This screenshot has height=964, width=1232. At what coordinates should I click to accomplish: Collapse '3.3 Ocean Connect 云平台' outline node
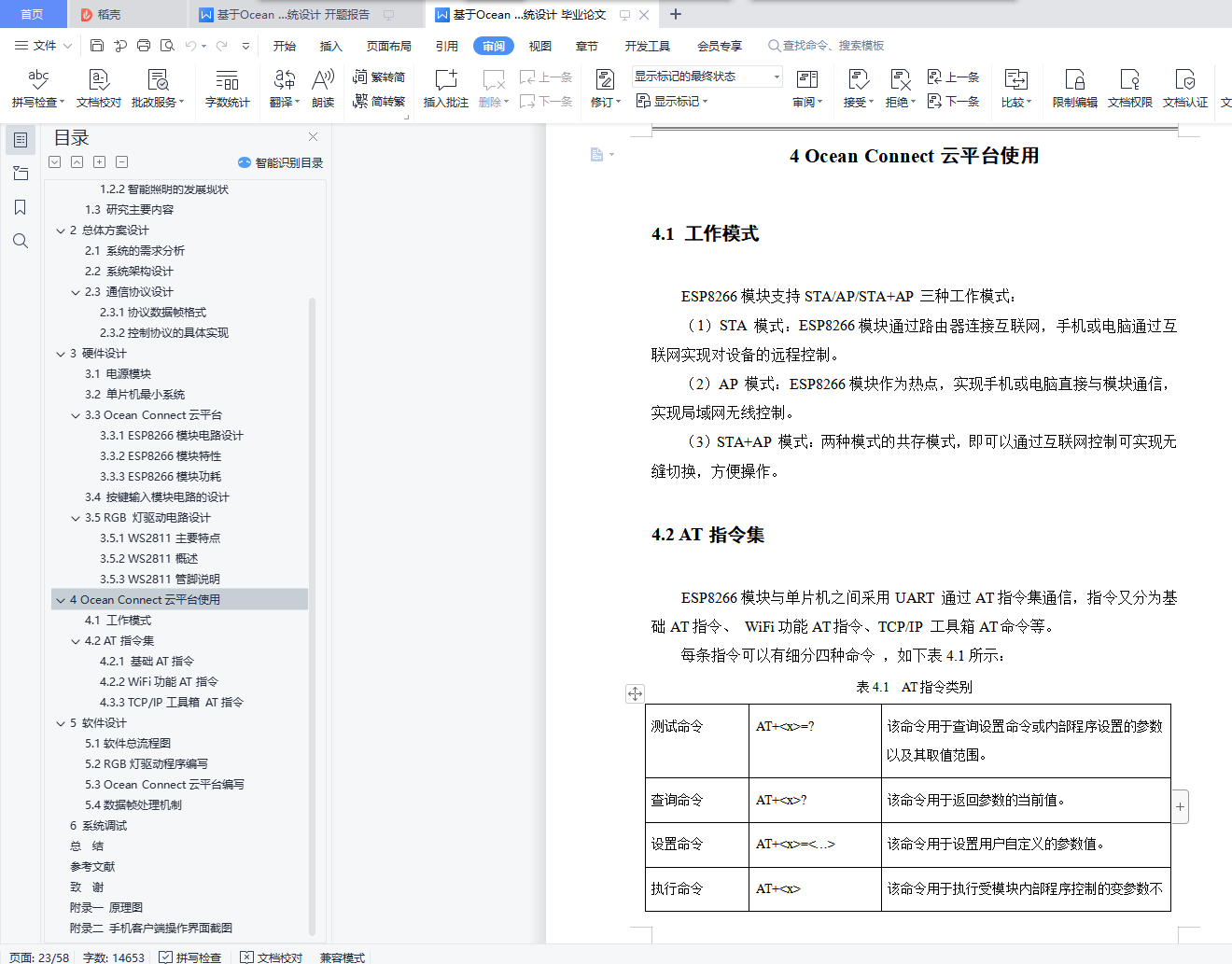(76, 415)
